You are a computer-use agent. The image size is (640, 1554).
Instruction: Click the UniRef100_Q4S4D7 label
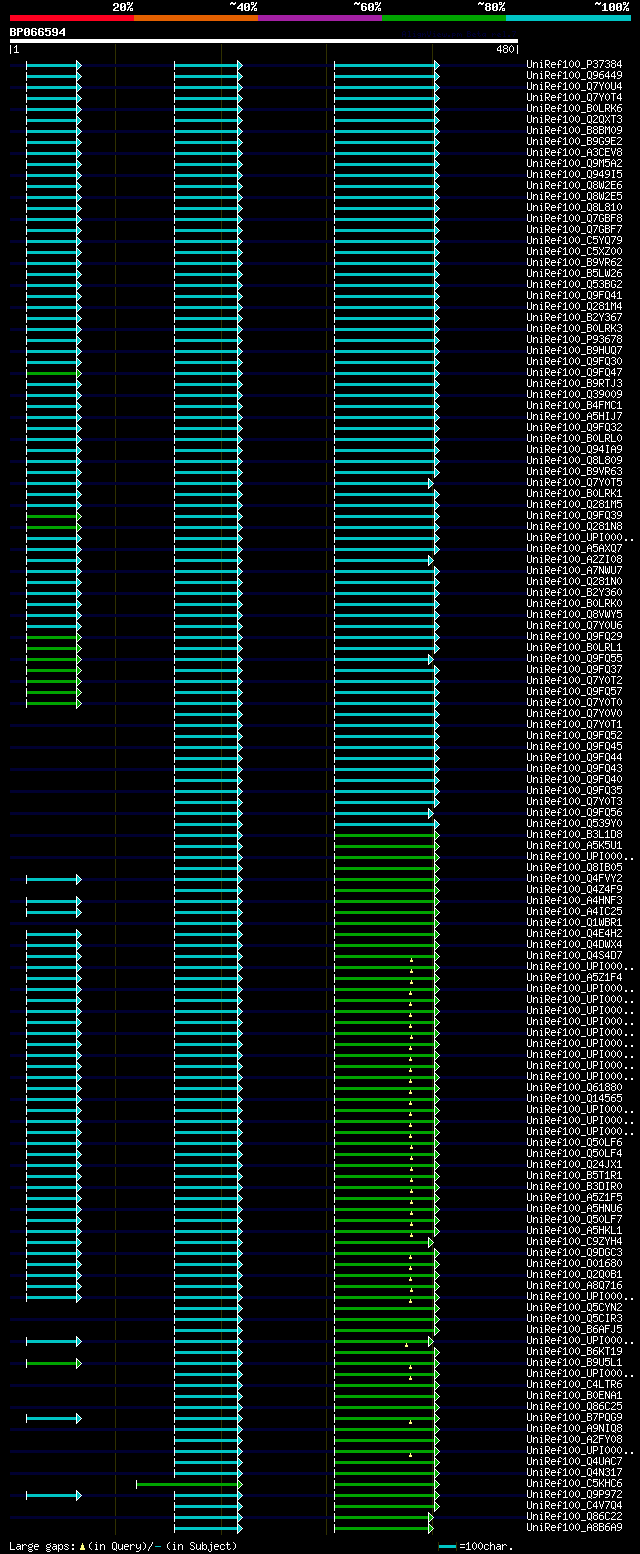point(574,955)
